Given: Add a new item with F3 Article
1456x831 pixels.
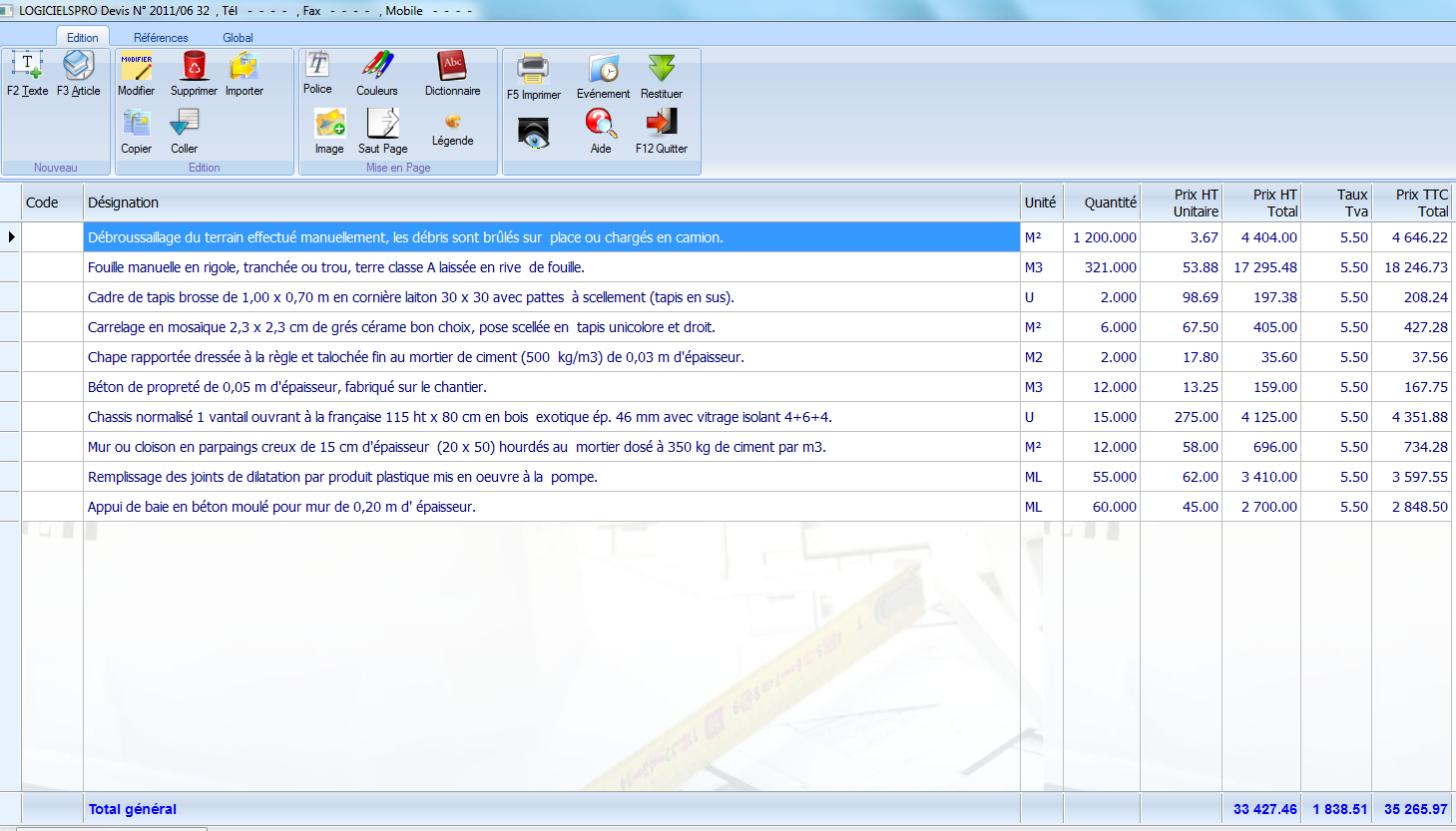Looking at the screenshot, I should point(78,67).
